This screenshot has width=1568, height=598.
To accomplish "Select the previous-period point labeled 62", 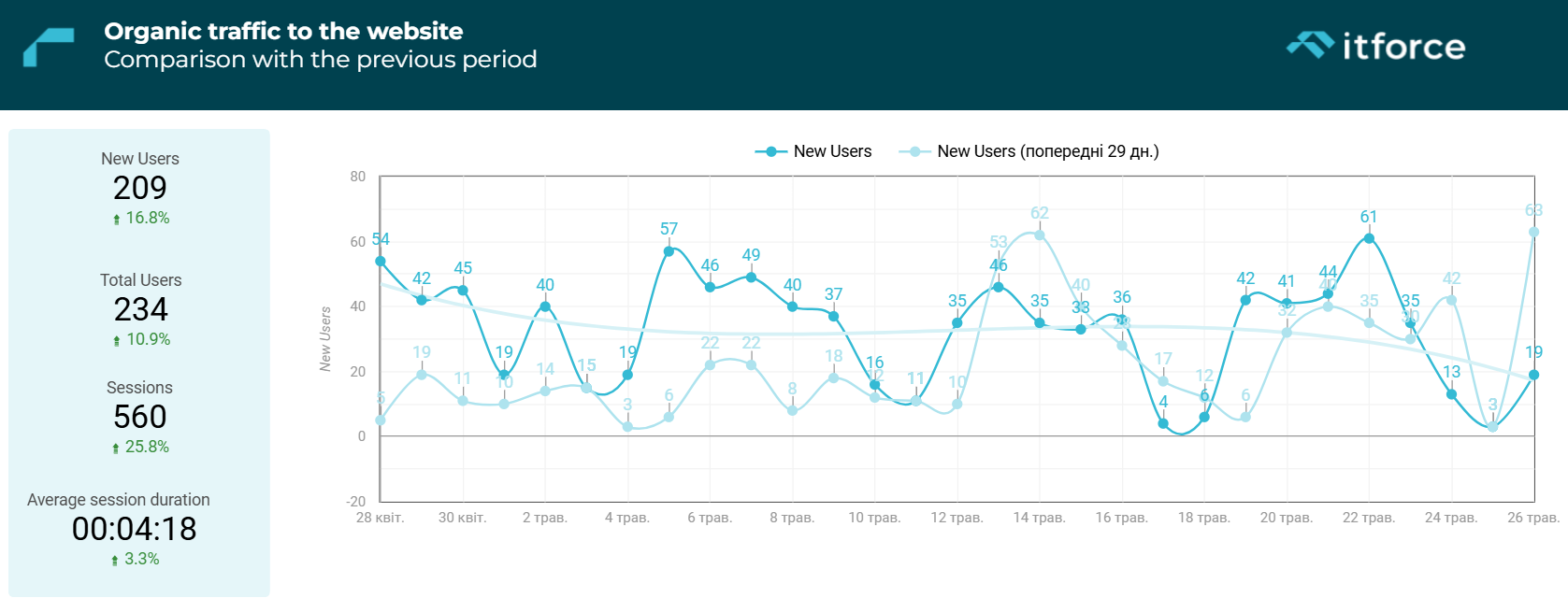I will [x=1040, y=235].
